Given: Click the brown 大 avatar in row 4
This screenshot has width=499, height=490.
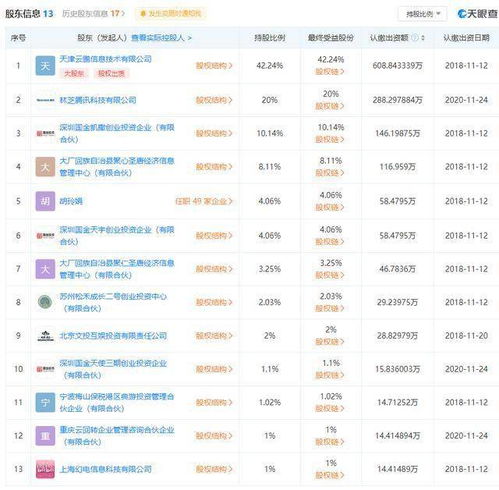Looking at the screenshot, I should pyautogui.click(x=45, y=167).
